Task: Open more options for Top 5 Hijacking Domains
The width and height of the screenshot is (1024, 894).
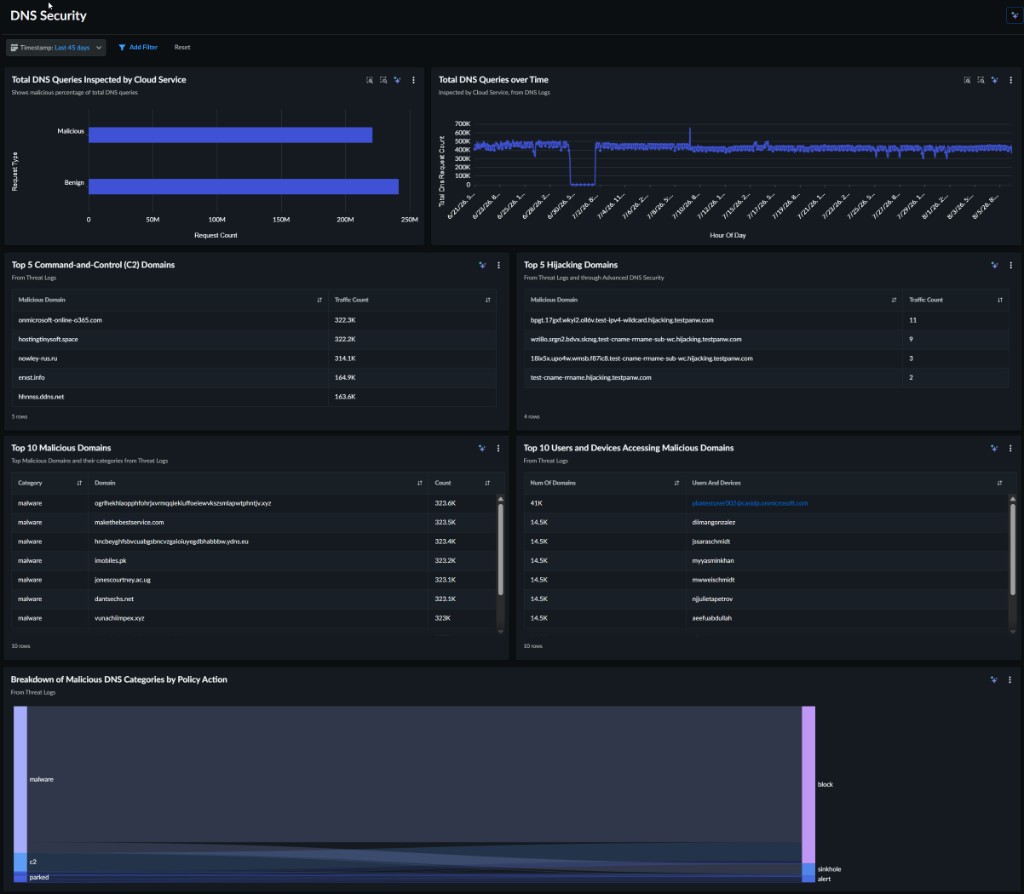Action: [x=1011, y=265]
